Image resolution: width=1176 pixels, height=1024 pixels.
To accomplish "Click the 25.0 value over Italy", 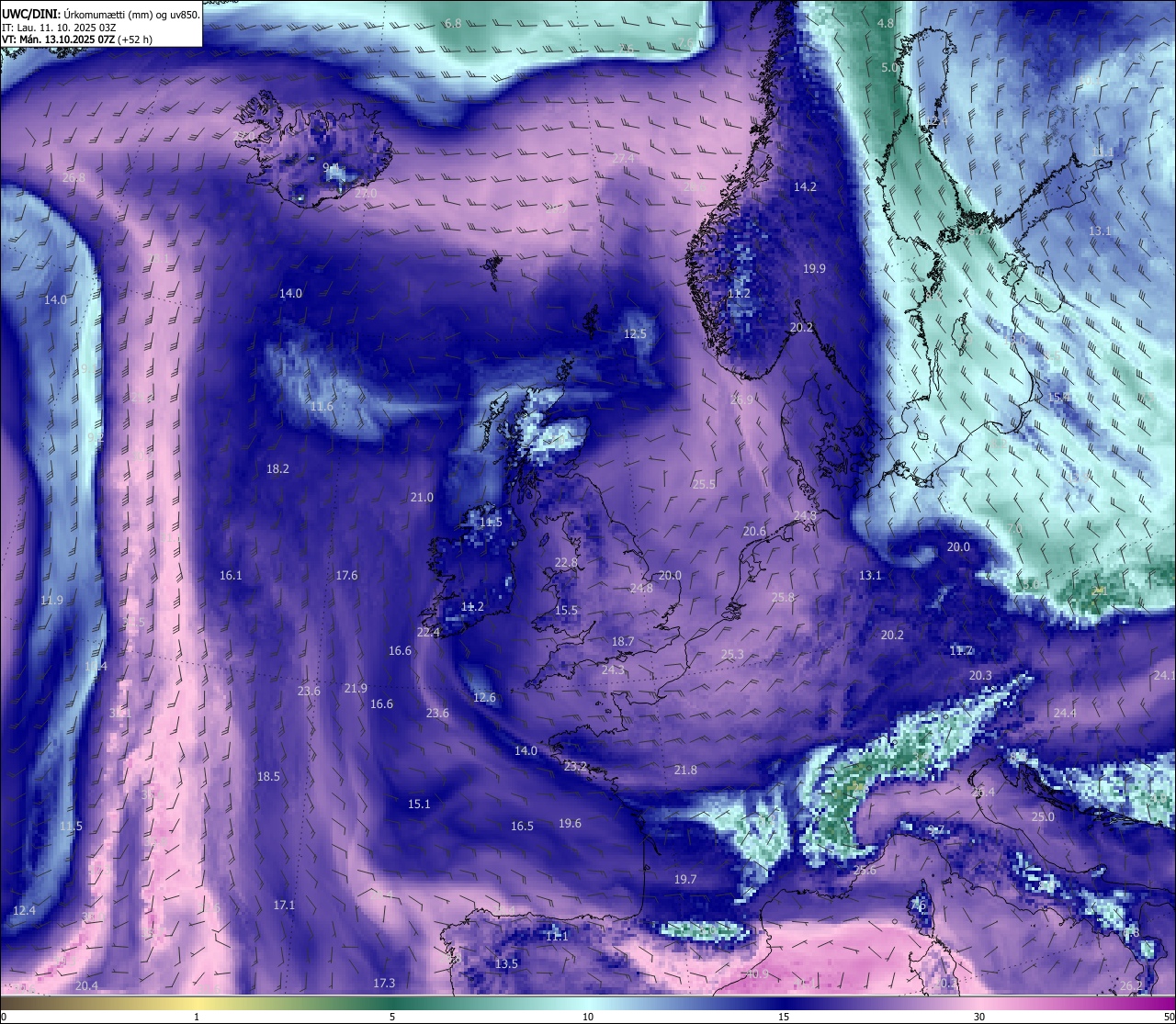I will pyautogui.click(x=1043, y=816).
